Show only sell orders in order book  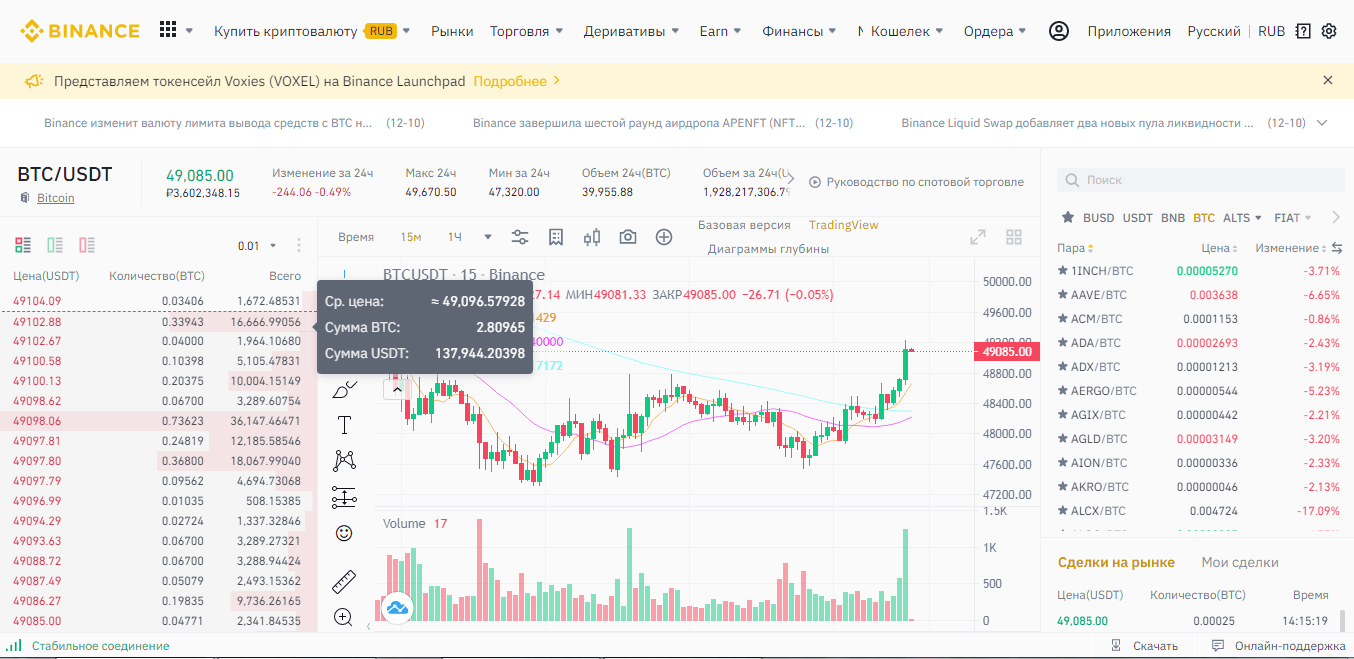click(87, 245)
